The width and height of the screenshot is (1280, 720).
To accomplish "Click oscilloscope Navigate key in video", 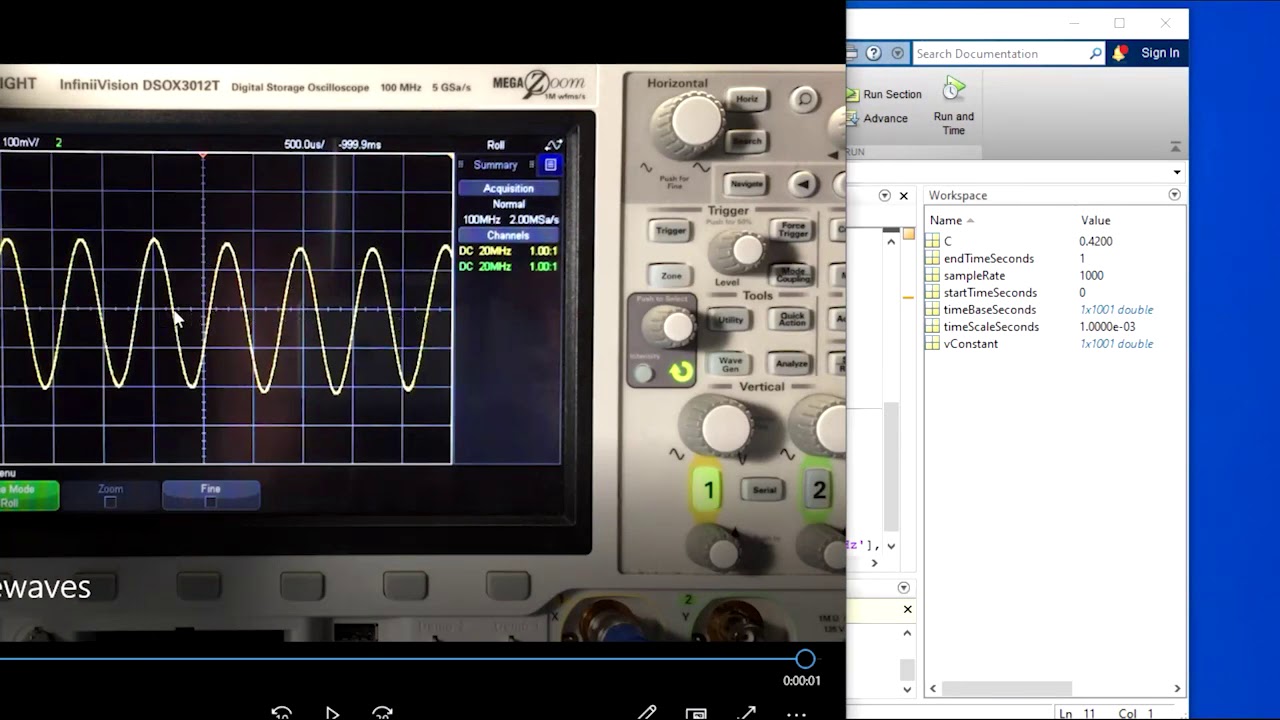I will click(746, 184).
